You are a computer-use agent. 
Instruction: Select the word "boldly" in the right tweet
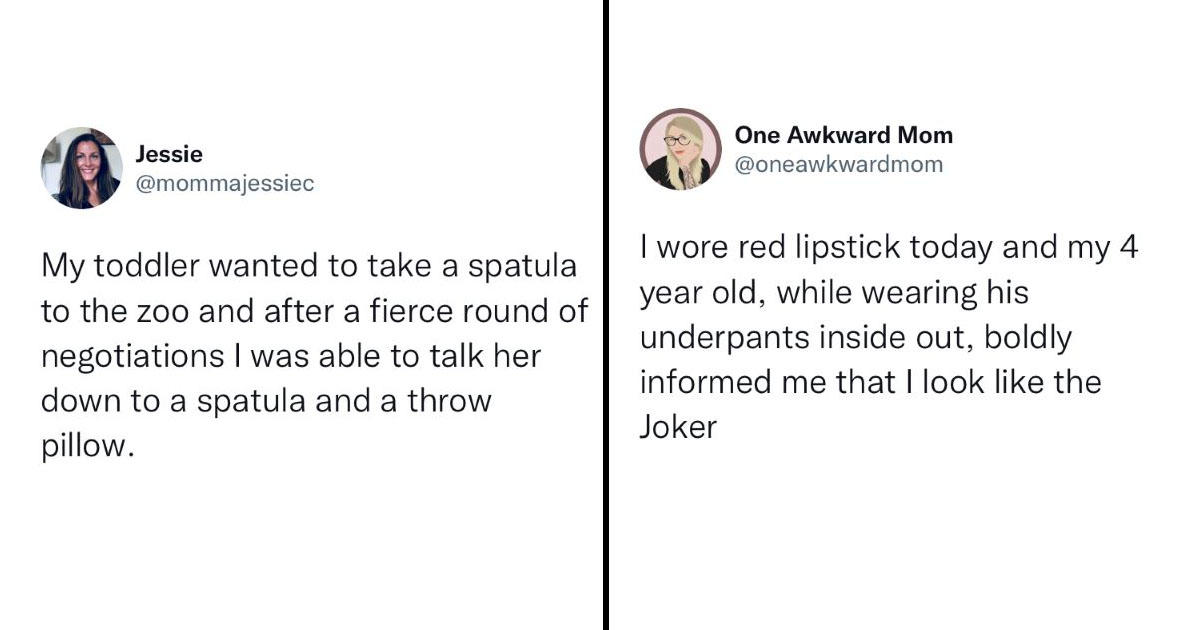(1027, 338)
